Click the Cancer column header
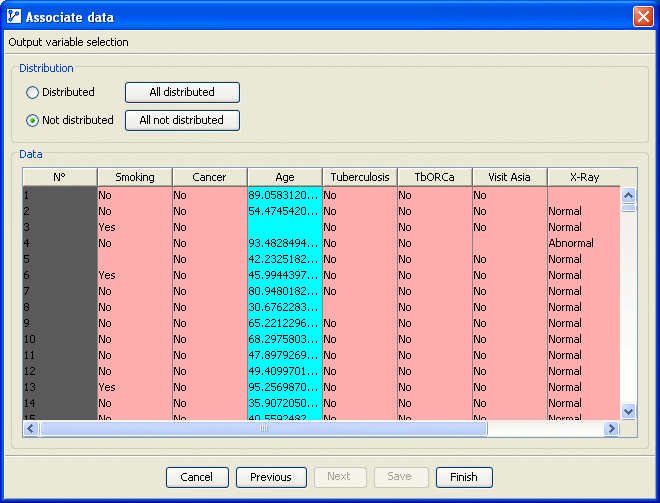Image resolution: width=660 pixels, height=503 pixels. [210, 177]
